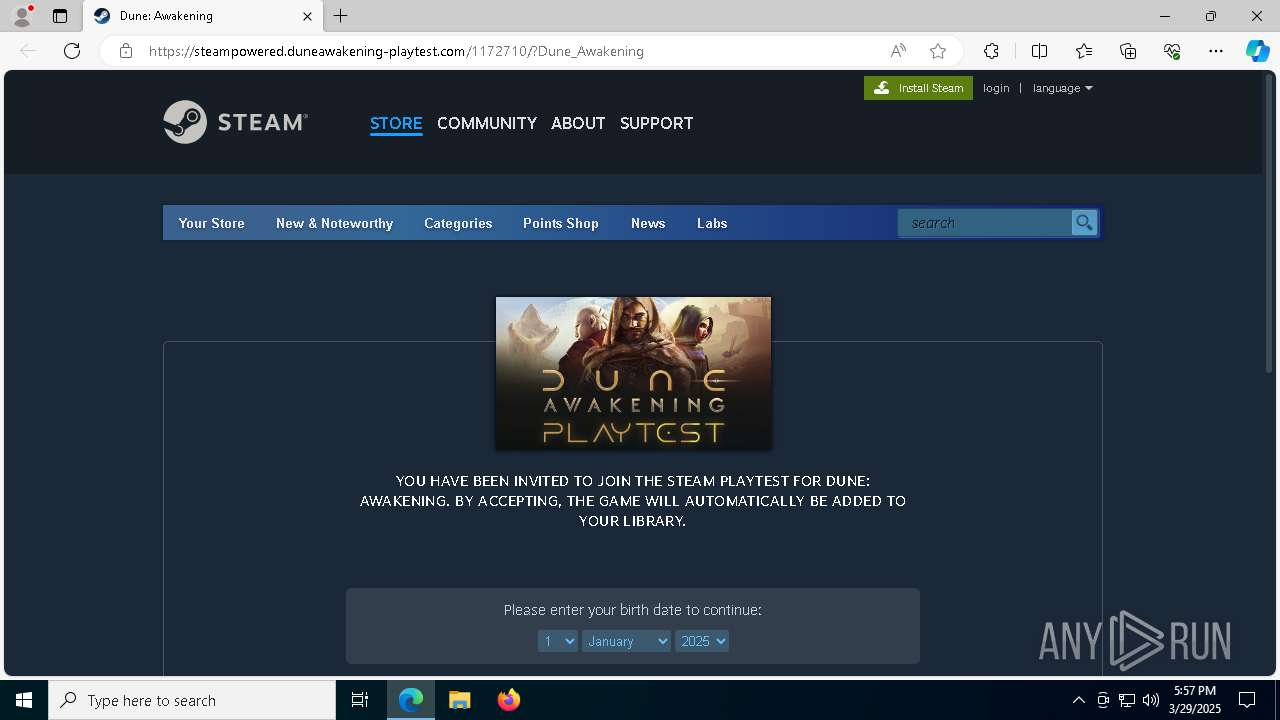
Task: Select the New & Noteworthy tab
Action: click(x=334, y=223)
